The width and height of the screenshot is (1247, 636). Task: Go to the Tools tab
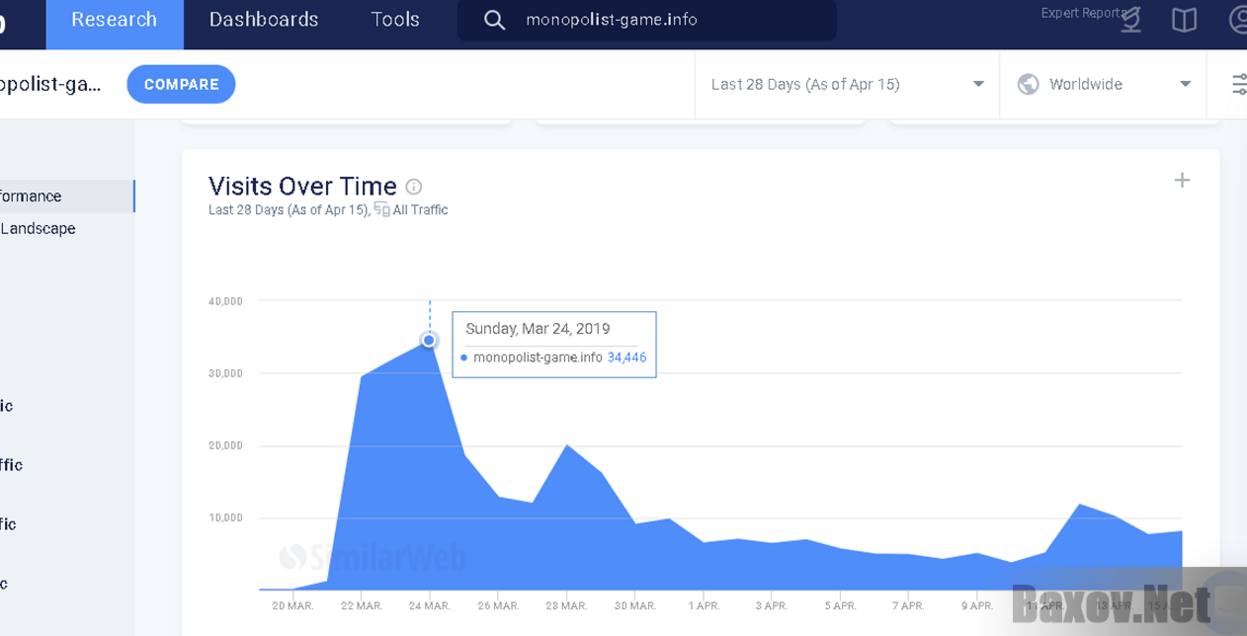click(x=395, y=20)
